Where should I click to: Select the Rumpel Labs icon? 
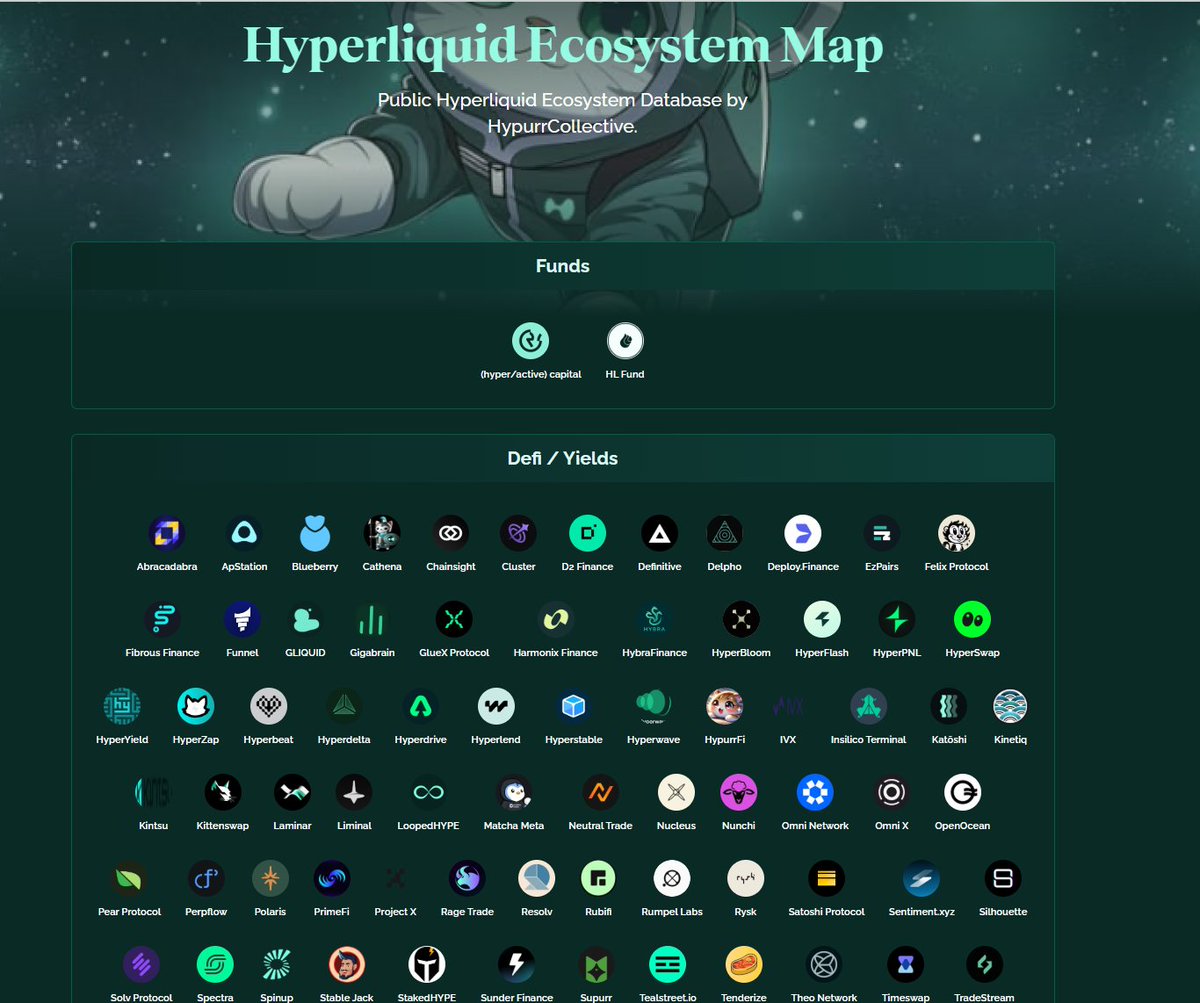tap(672, 879)
